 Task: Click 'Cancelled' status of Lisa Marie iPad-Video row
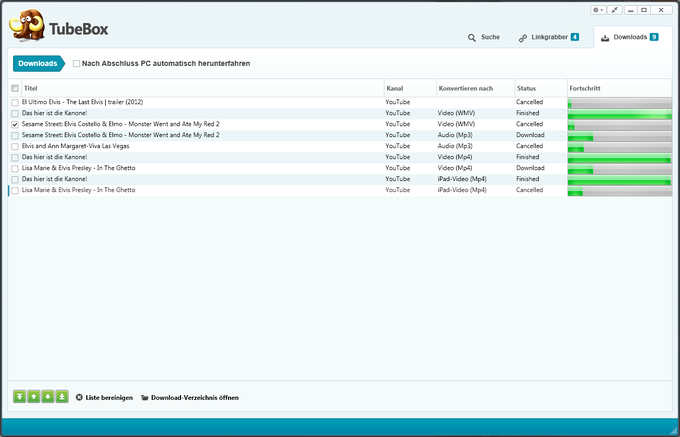(x=530, y=190)
